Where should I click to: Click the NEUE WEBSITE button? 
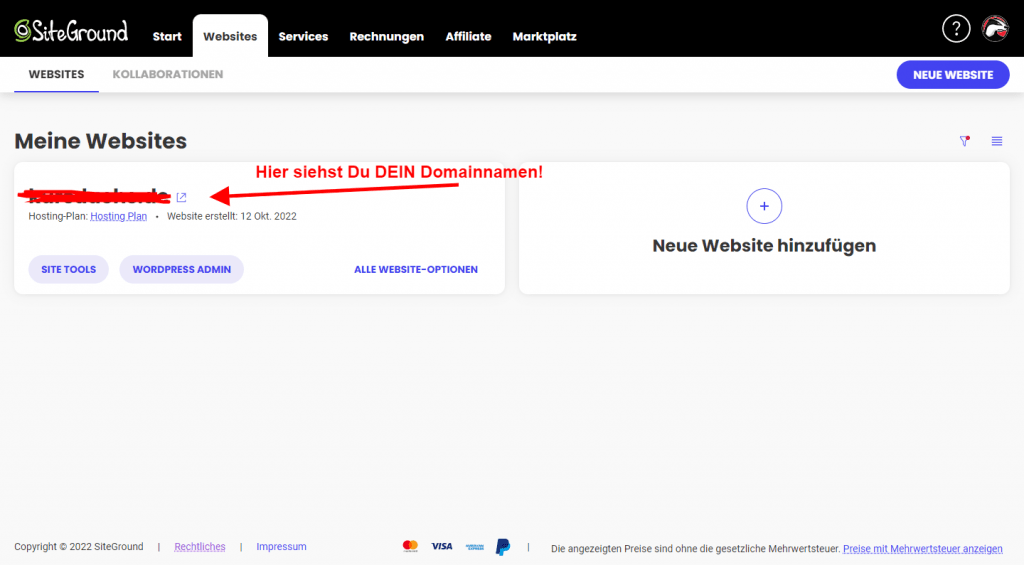coord(953,75)
